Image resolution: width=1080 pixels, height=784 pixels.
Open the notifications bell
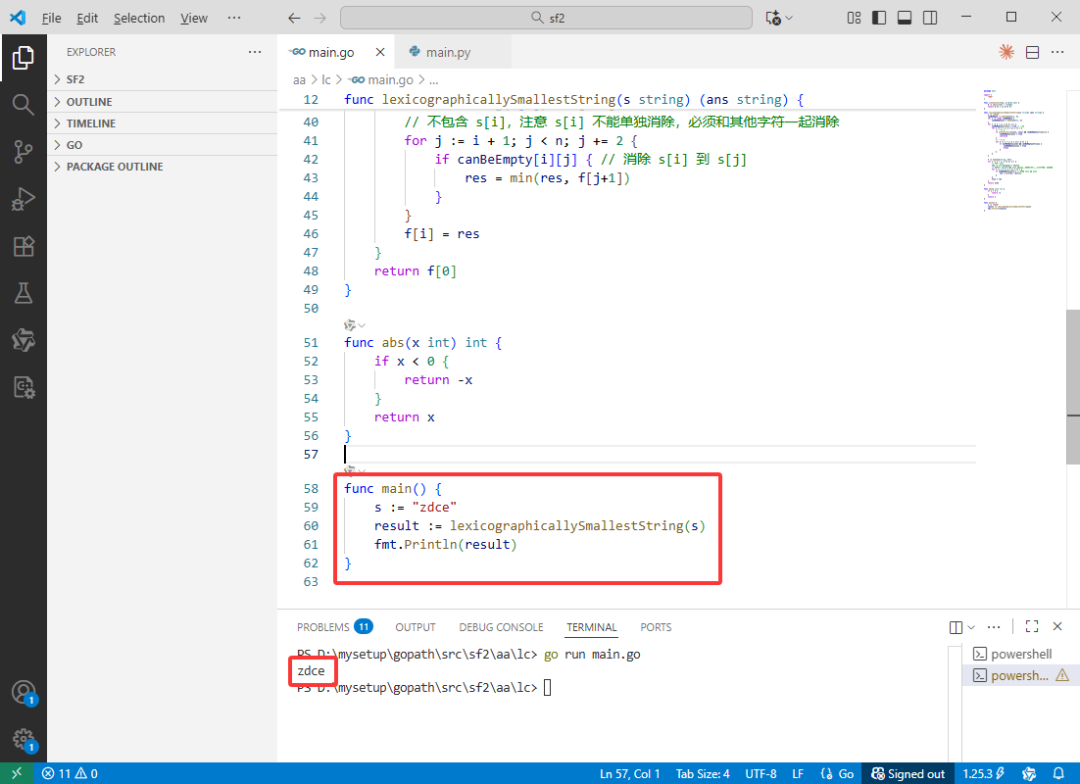click(x=1059, y=774)
